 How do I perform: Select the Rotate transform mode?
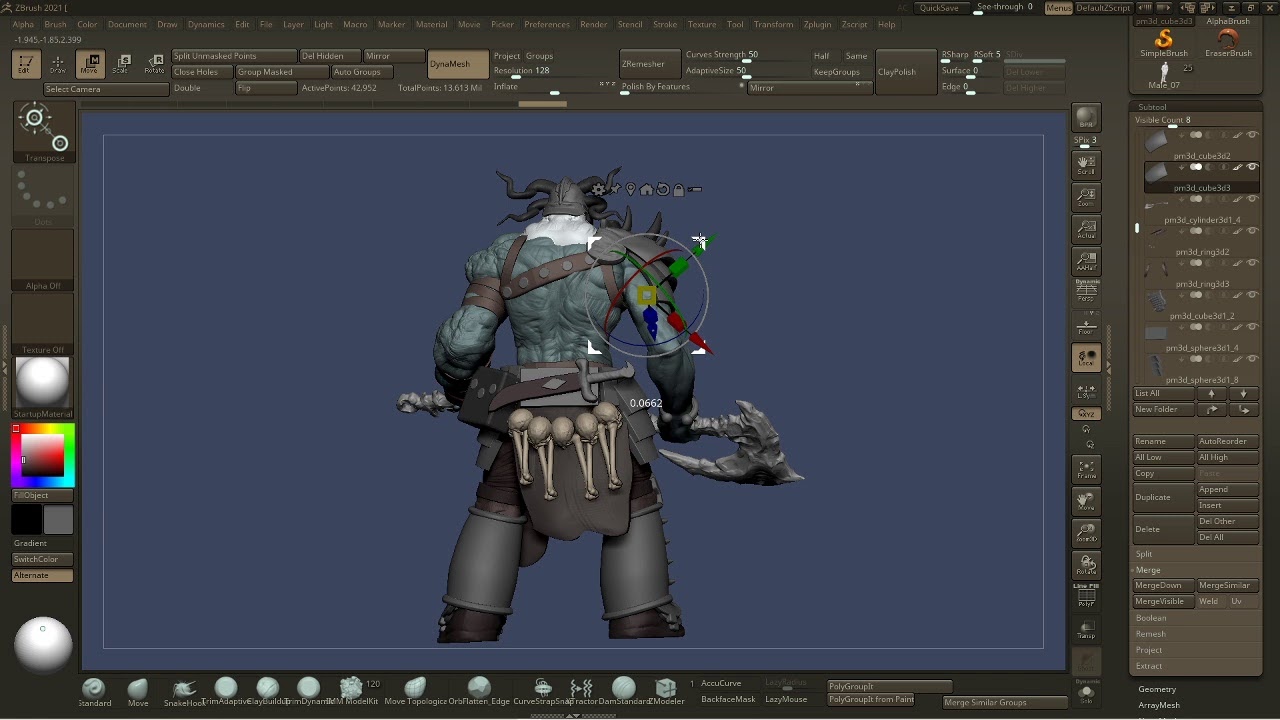(x=153, y=64)
